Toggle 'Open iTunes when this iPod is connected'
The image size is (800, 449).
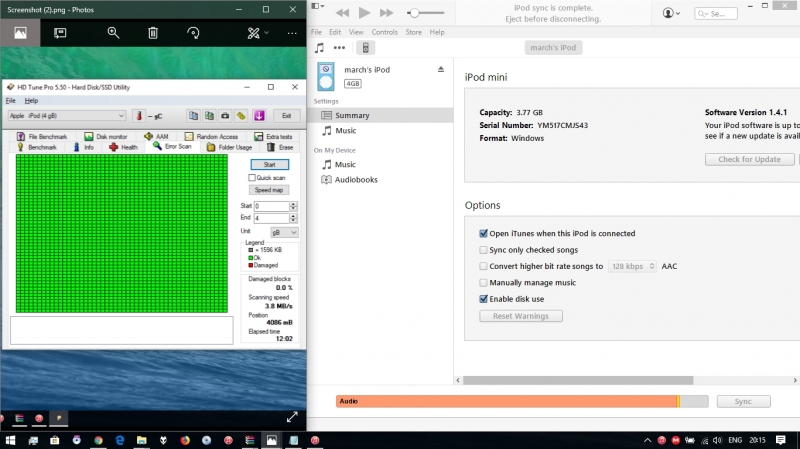[484, 234]
